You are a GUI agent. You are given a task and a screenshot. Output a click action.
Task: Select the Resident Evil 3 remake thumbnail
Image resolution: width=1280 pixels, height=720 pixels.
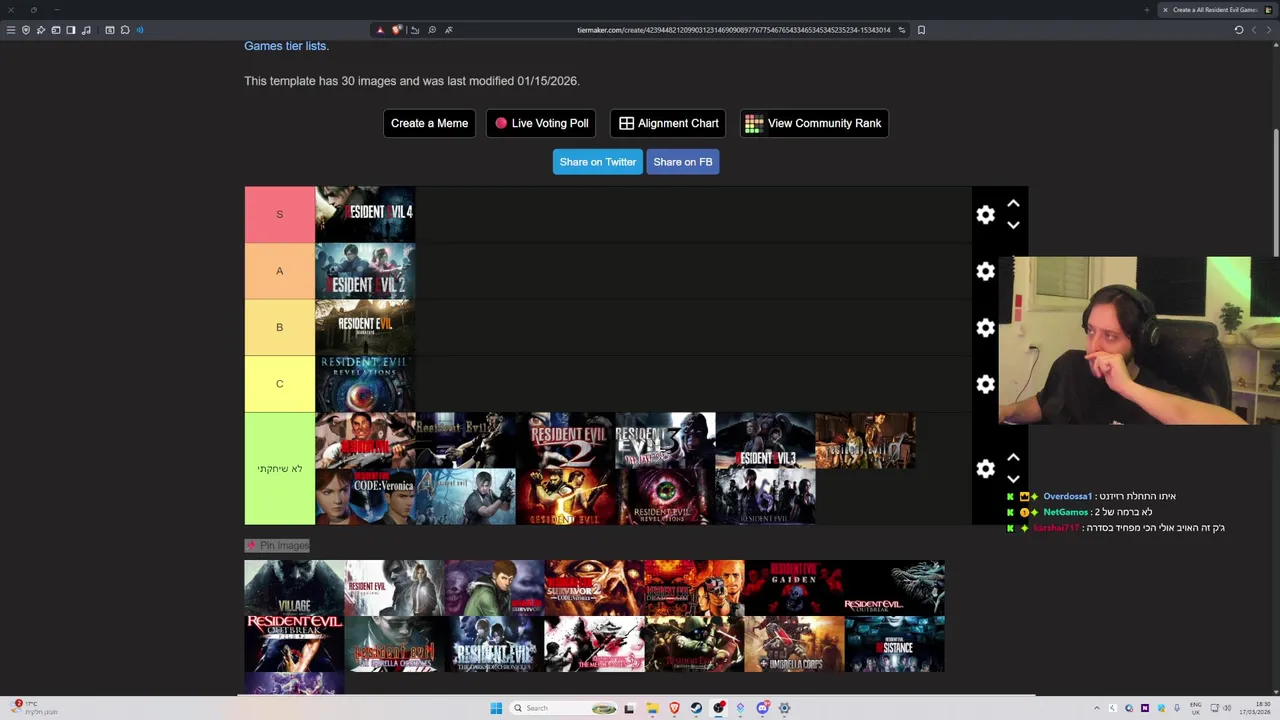pyautogui.click(x=765, y=441)
